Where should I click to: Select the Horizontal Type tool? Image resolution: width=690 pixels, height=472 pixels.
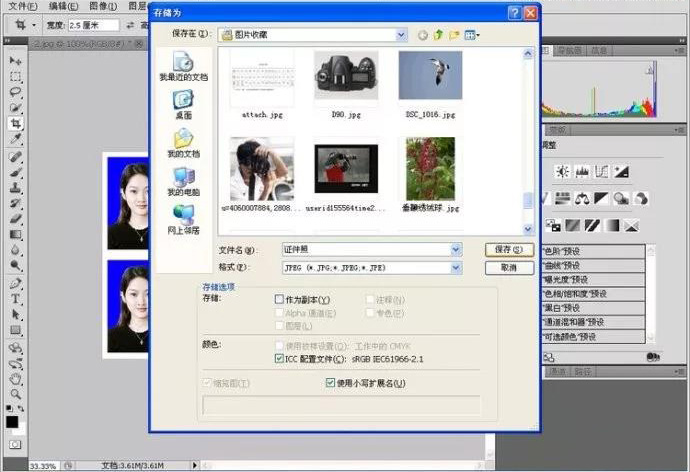[15, 299]
